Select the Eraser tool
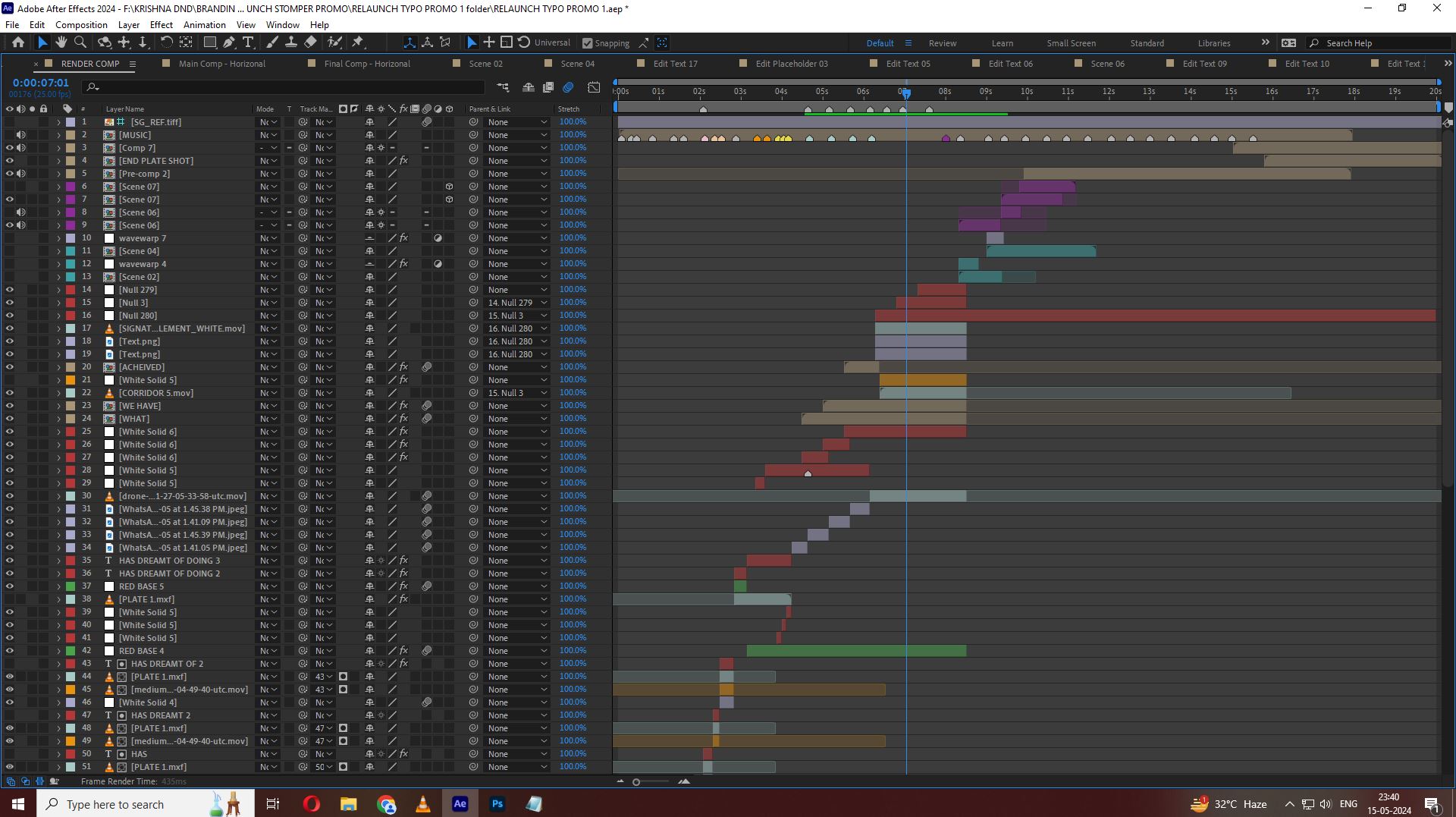1456x817 pixels. (310, 42)
